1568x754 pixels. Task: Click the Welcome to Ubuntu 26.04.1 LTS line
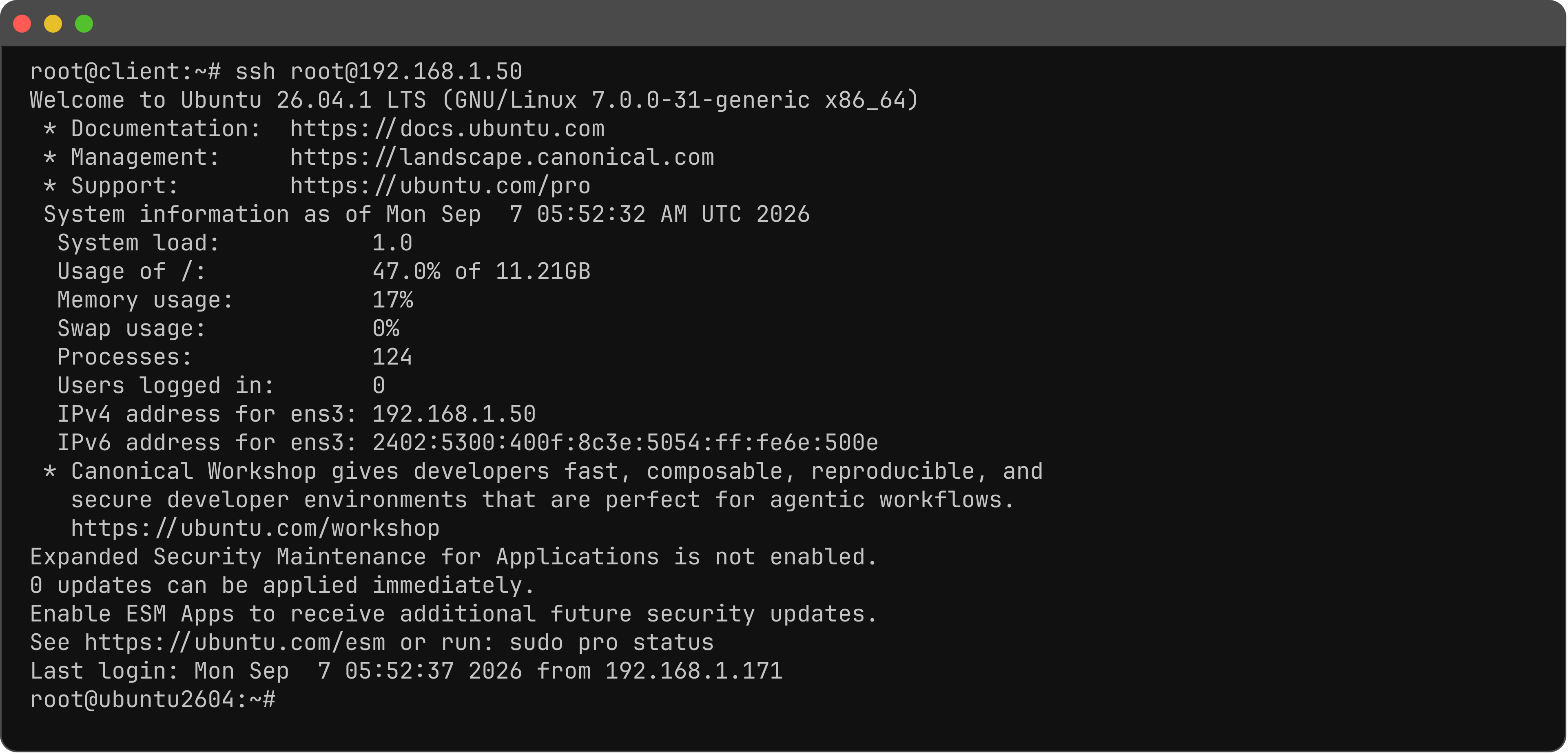[474, 100]
